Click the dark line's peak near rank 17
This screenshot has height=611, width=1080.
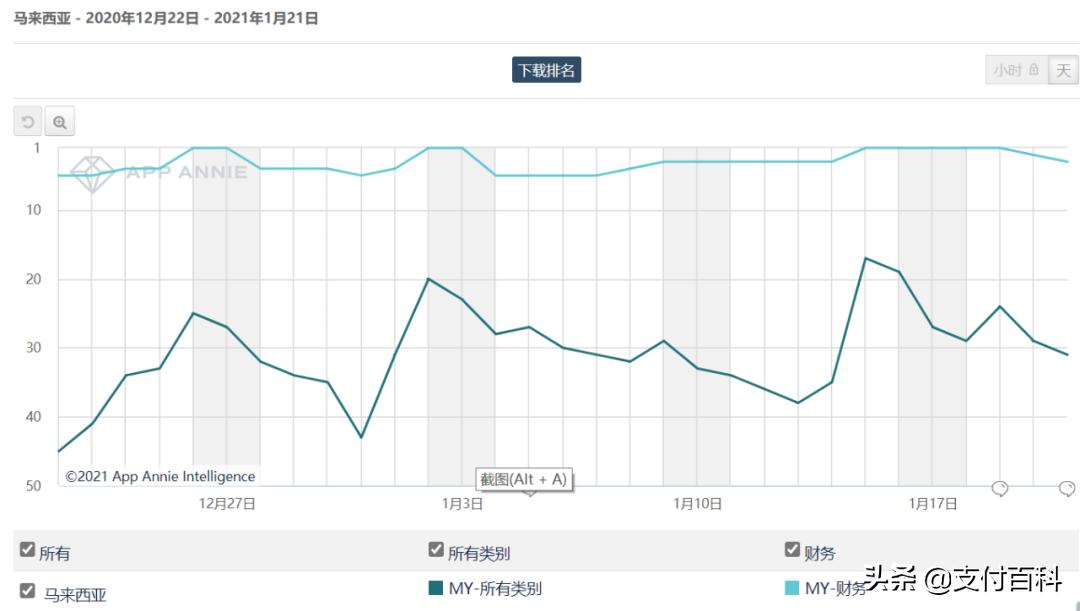tap(866, 258)
